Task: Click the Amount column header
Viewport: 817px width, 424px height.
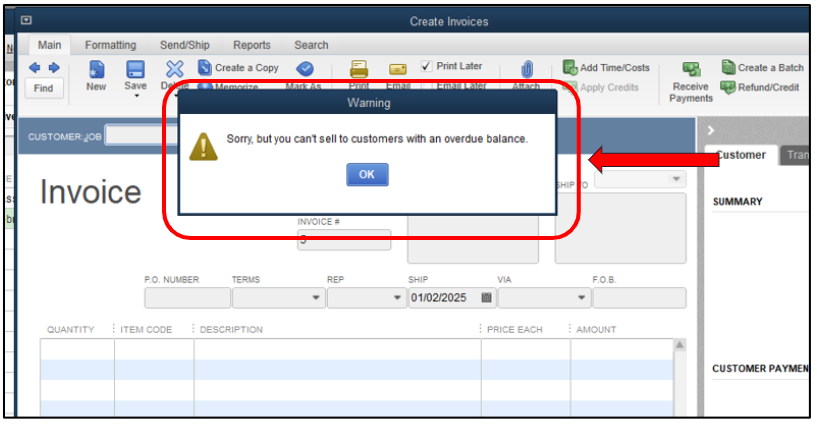Action: tap(596, 330)
